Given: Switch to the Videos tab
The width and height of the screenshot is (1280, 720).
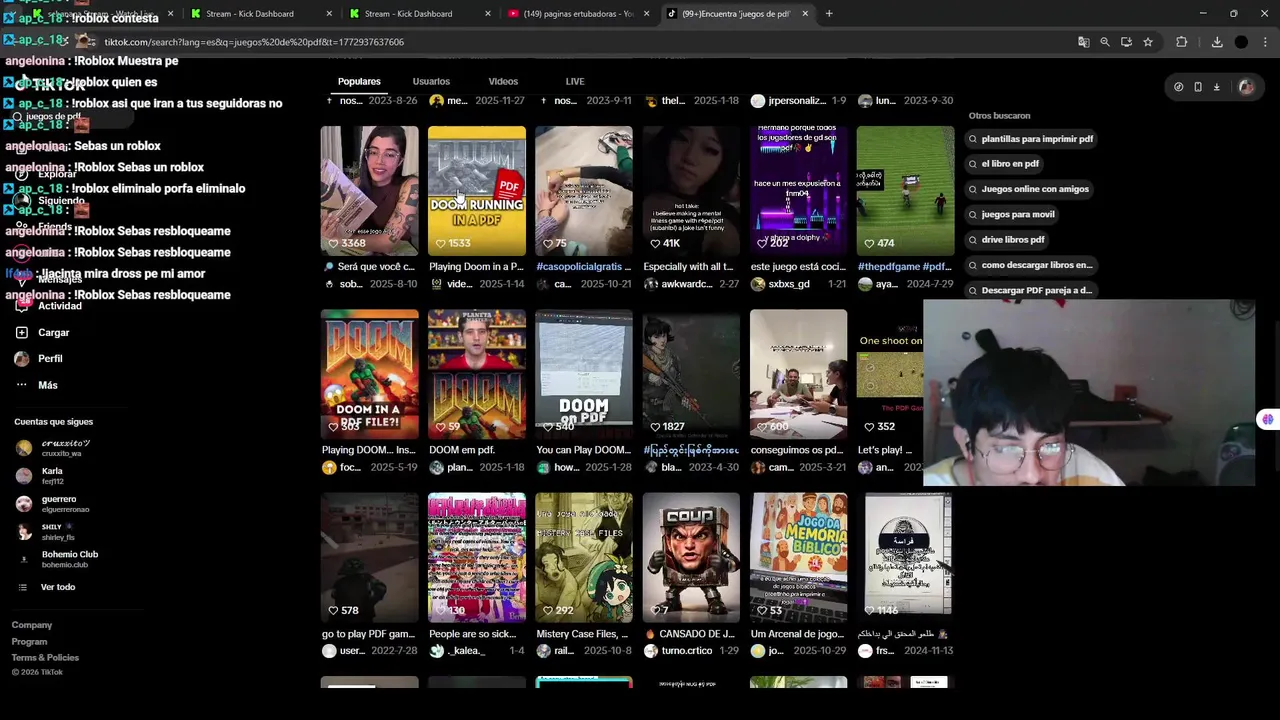Looking at the screenshot, I should click(503, 81).
